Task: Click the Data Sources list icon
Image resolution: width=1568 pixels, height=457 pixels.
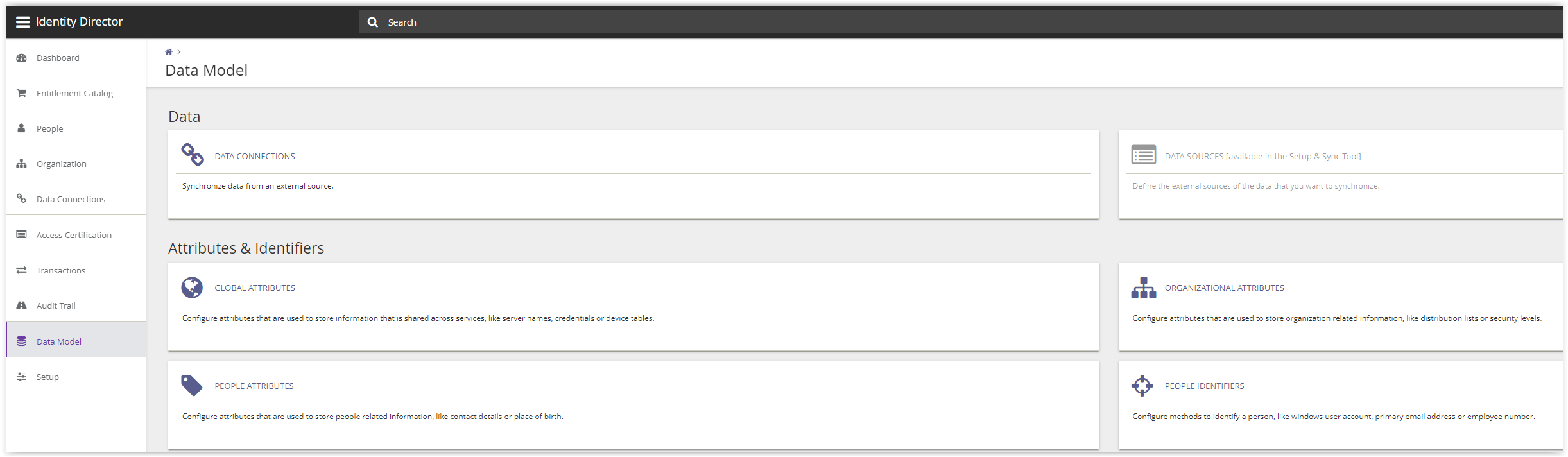Action: click(1143, 155)
